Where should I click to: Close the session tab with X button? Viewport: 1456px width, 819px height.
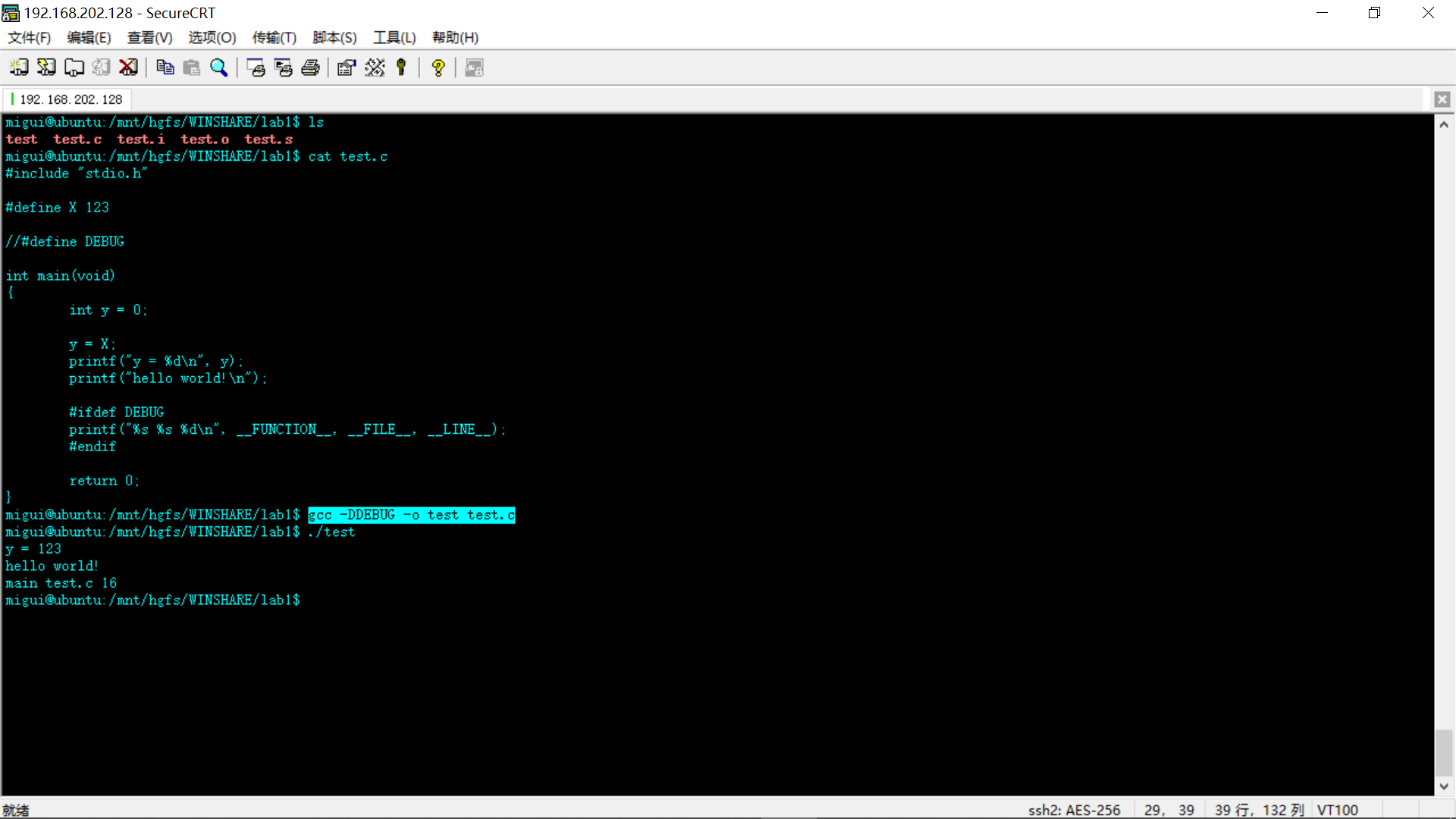(x=1442, y=99)
